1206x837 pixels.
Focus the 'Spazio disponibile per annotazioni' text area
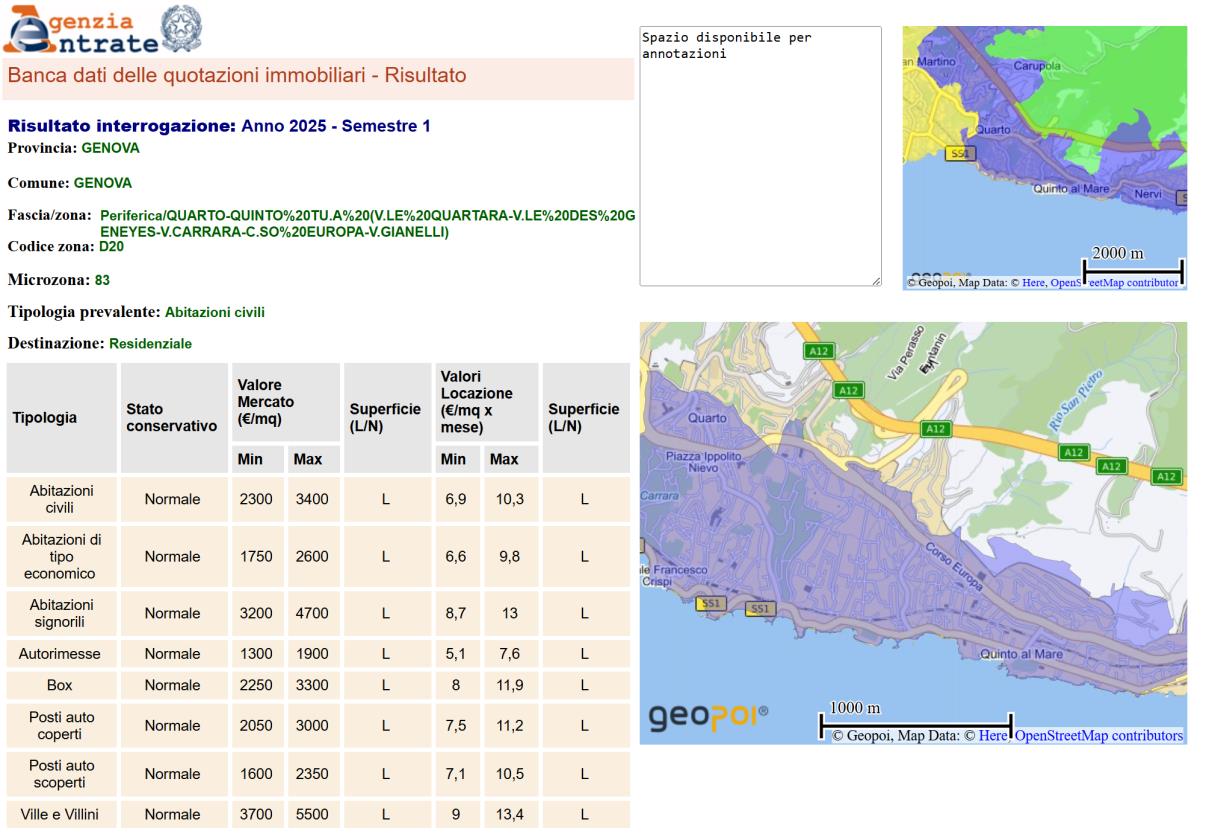[760, 156]
